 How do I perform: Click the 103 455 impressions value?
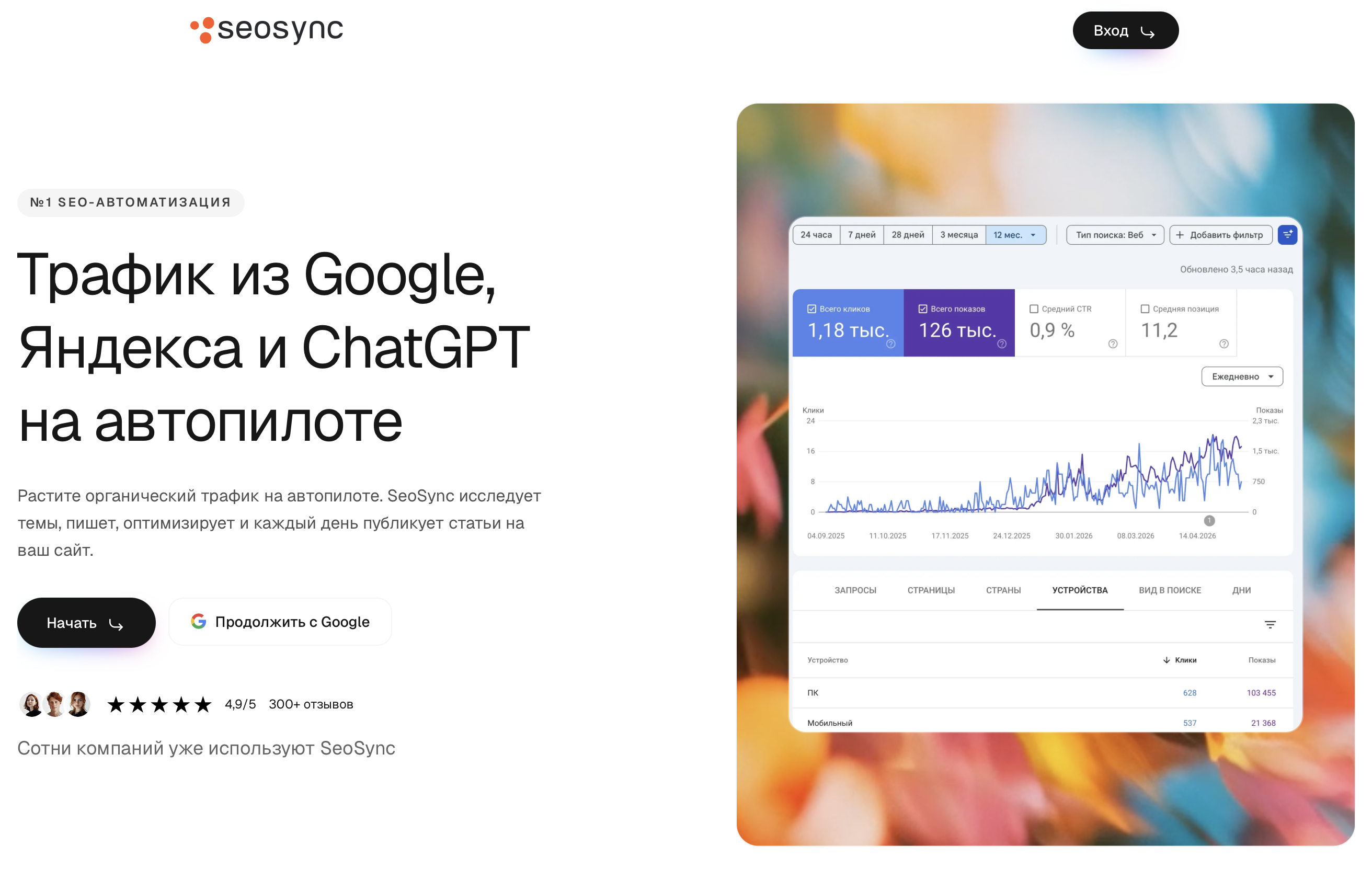pyautogui.click(x=1261, y=693)
